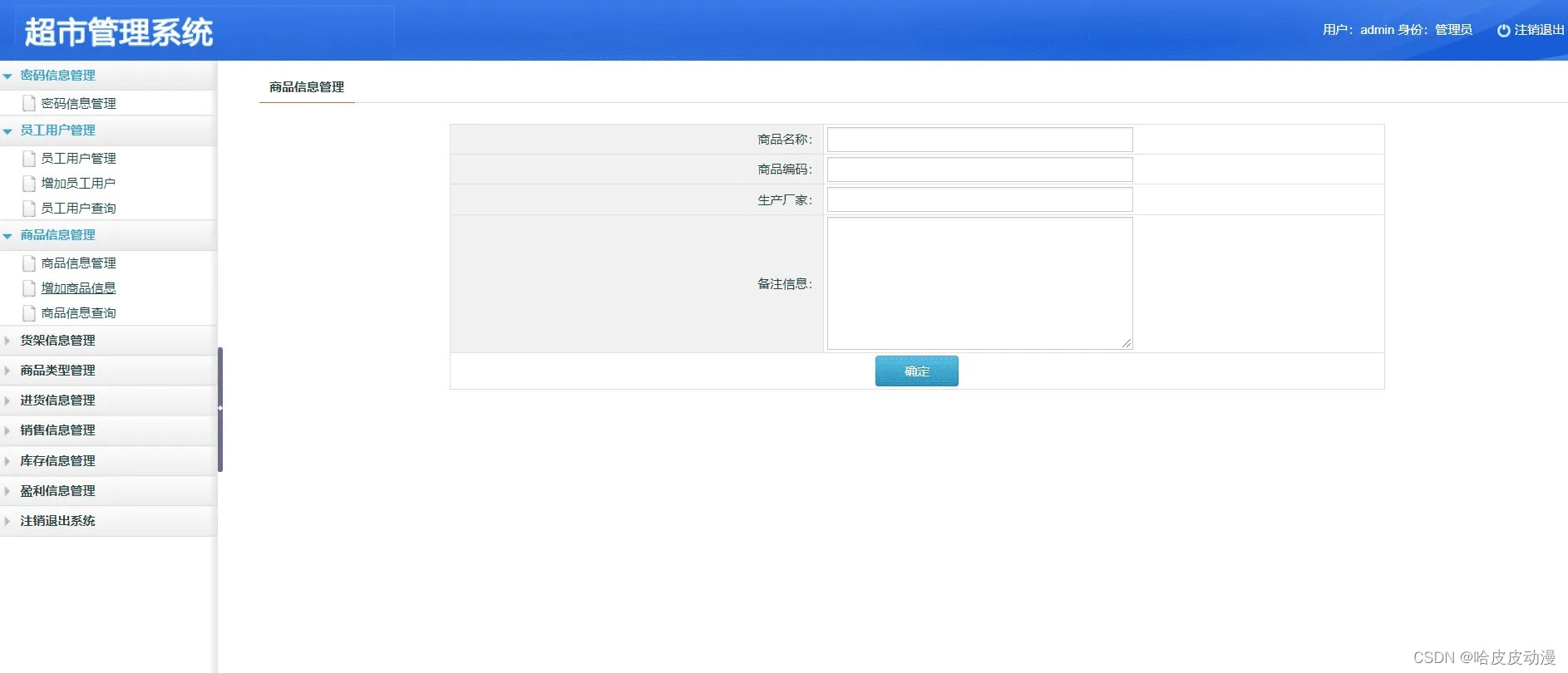
Task: Focus the 生产厂家 input field
Action: point(979,199)
